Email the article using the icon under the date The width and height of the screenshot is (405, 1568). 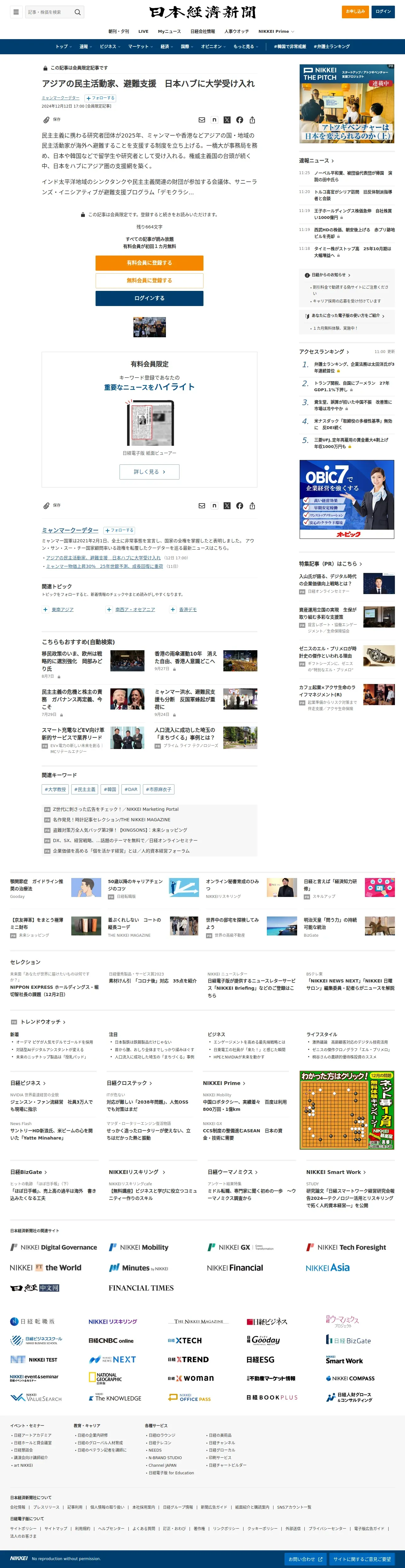tap(202, 120)
